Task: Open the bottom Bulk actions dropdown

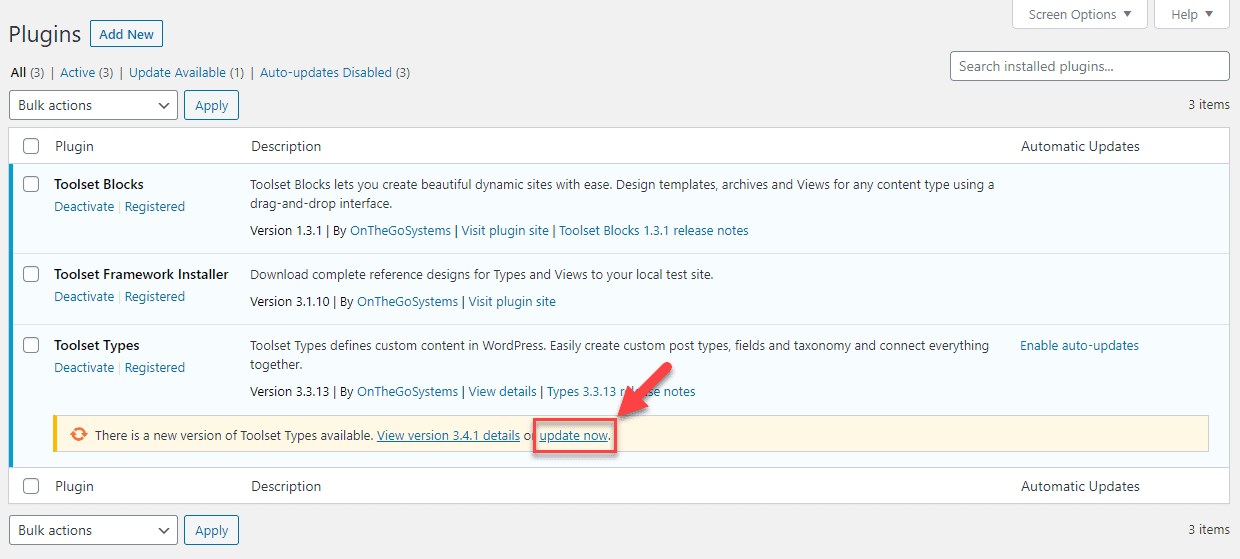Action: (x=93, y=530)
